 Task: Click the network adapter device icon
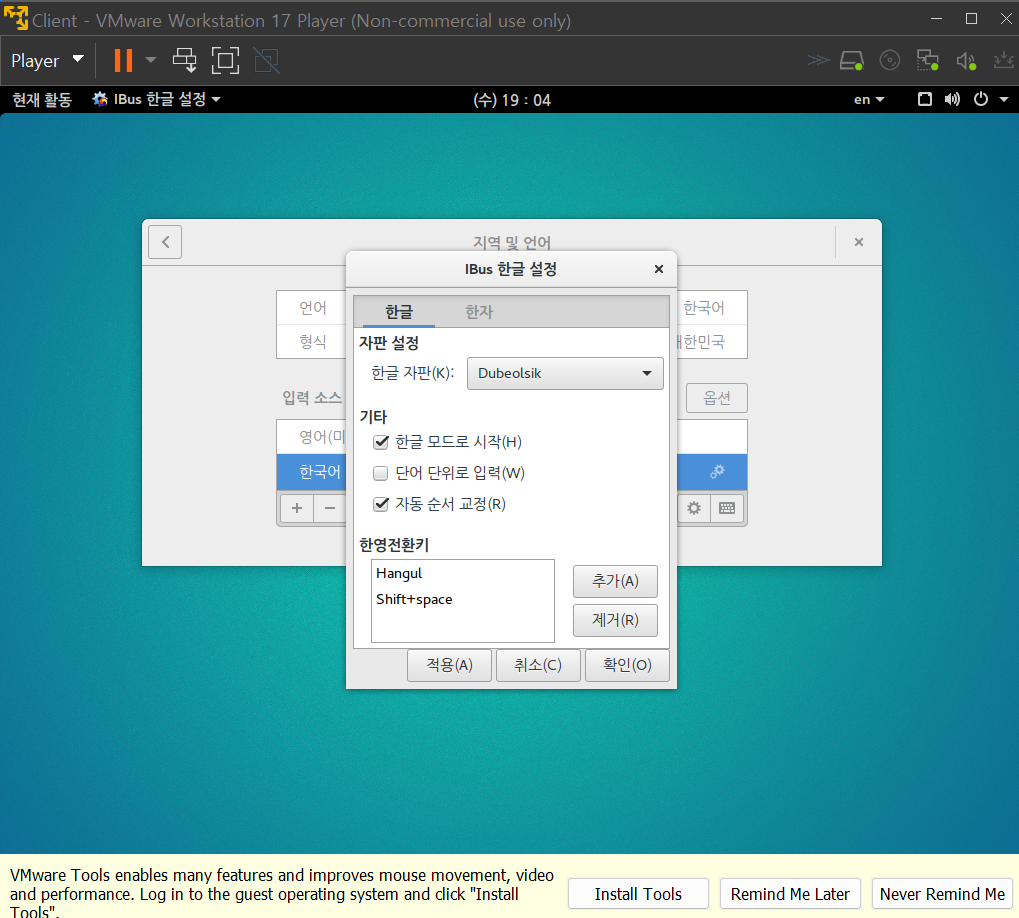927,60
